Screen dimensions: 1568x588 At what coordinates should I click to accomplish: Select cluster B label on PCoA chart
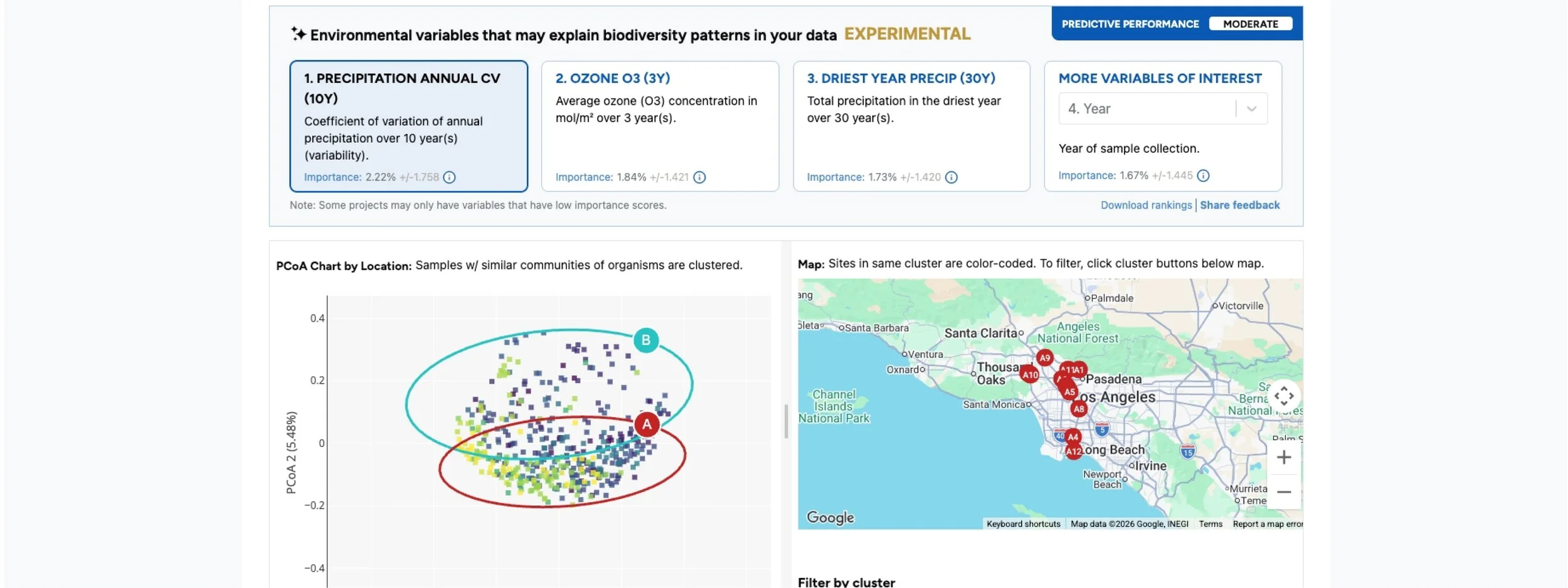coord(646,340)
